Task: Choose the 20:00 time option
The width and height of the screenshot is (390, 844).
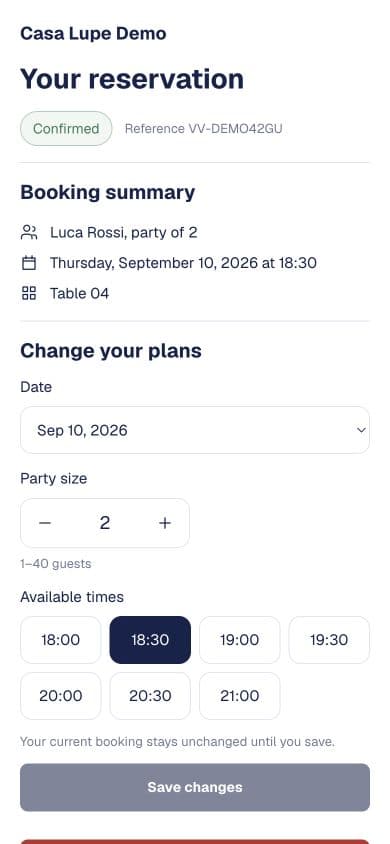Action: pos(60,696)
